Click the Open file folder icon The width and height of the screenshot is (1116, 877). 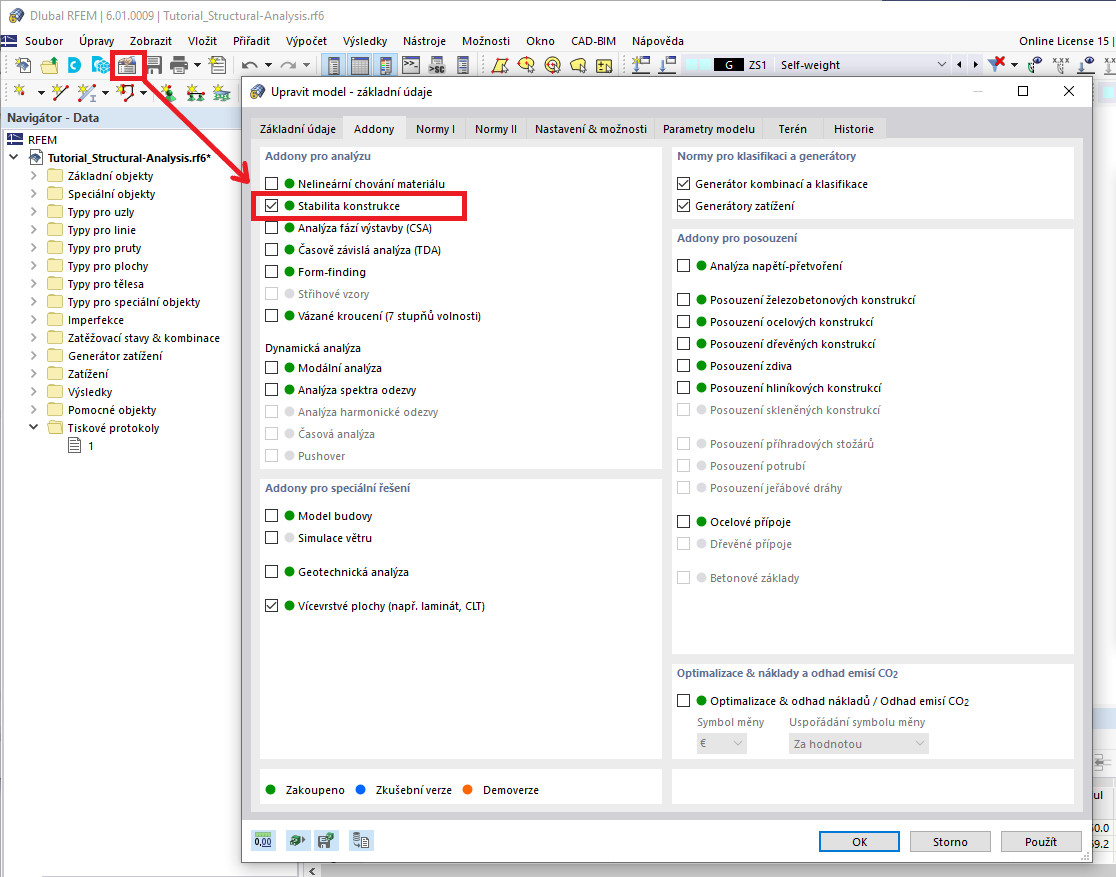49,65
